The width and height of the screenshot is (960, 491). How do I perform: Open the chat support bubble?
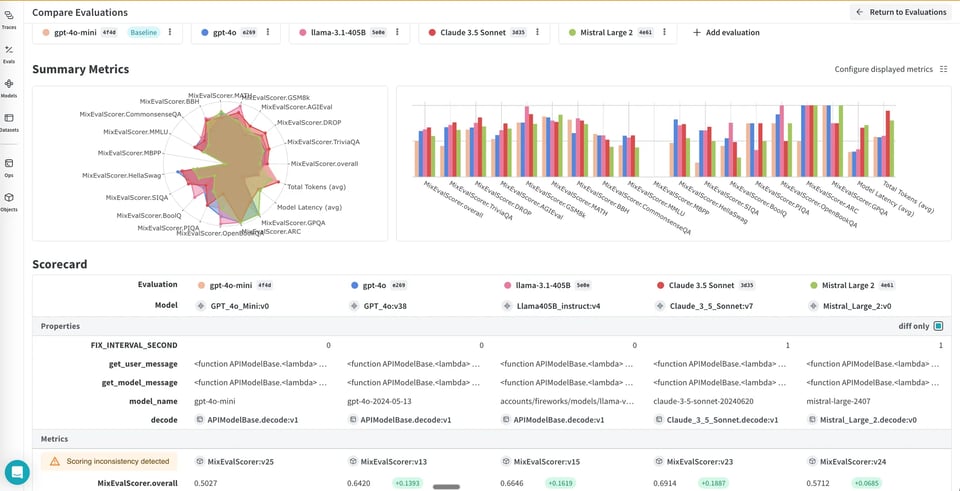(x=17, y=472)
